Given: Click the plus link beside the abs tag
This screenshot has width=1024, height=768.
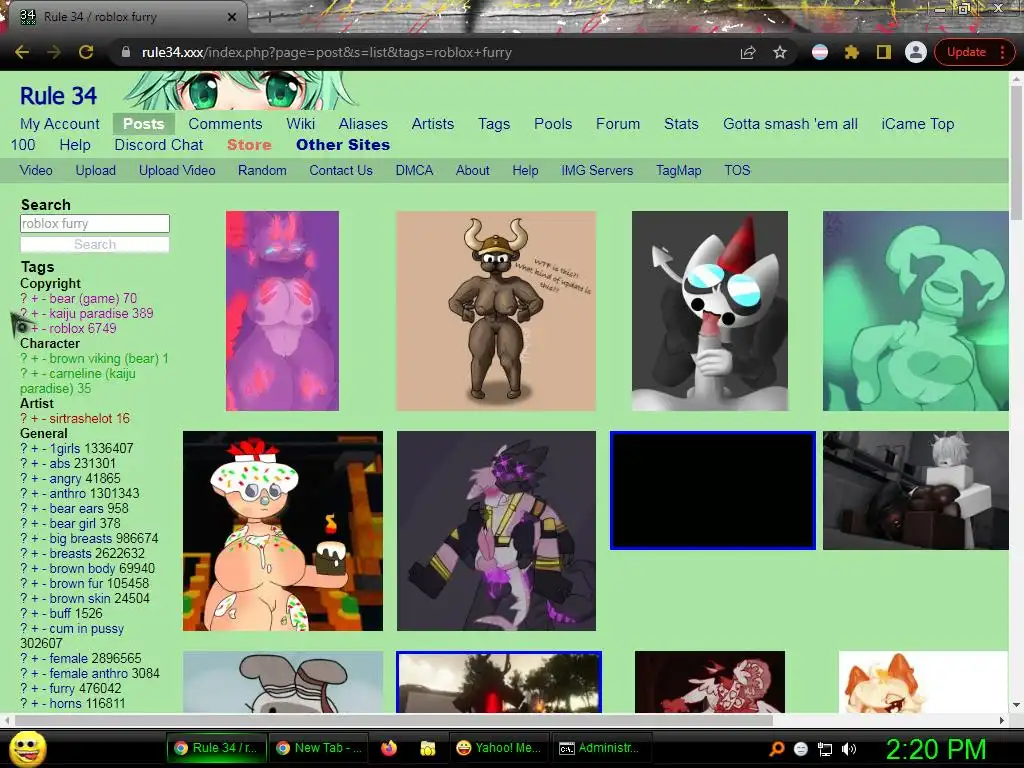Looking at the screenshot, I should tap(35, 464).
